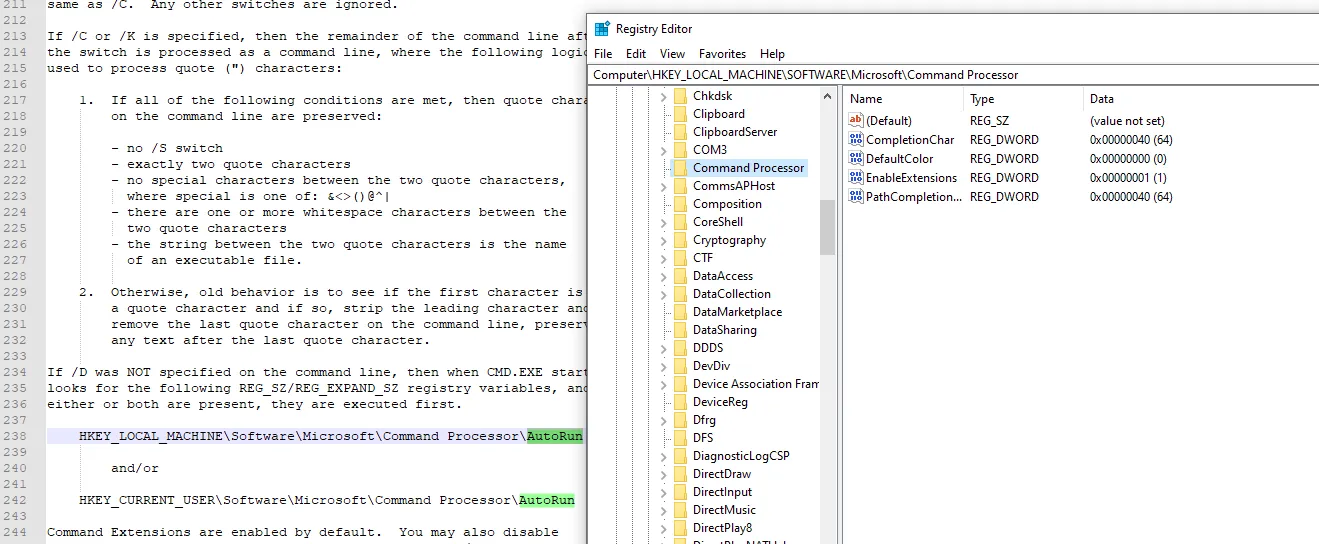Select the DeviceReg registry key

pos(721,402)
